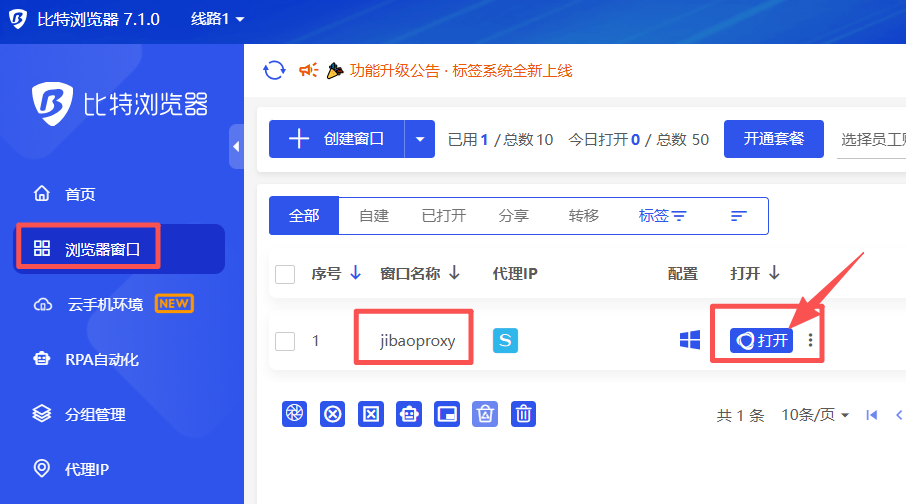The height and width of the screenshot is (504, 906).
Task: Open the three-dot more menu for jibaoproxy
Action: (810, 341)
